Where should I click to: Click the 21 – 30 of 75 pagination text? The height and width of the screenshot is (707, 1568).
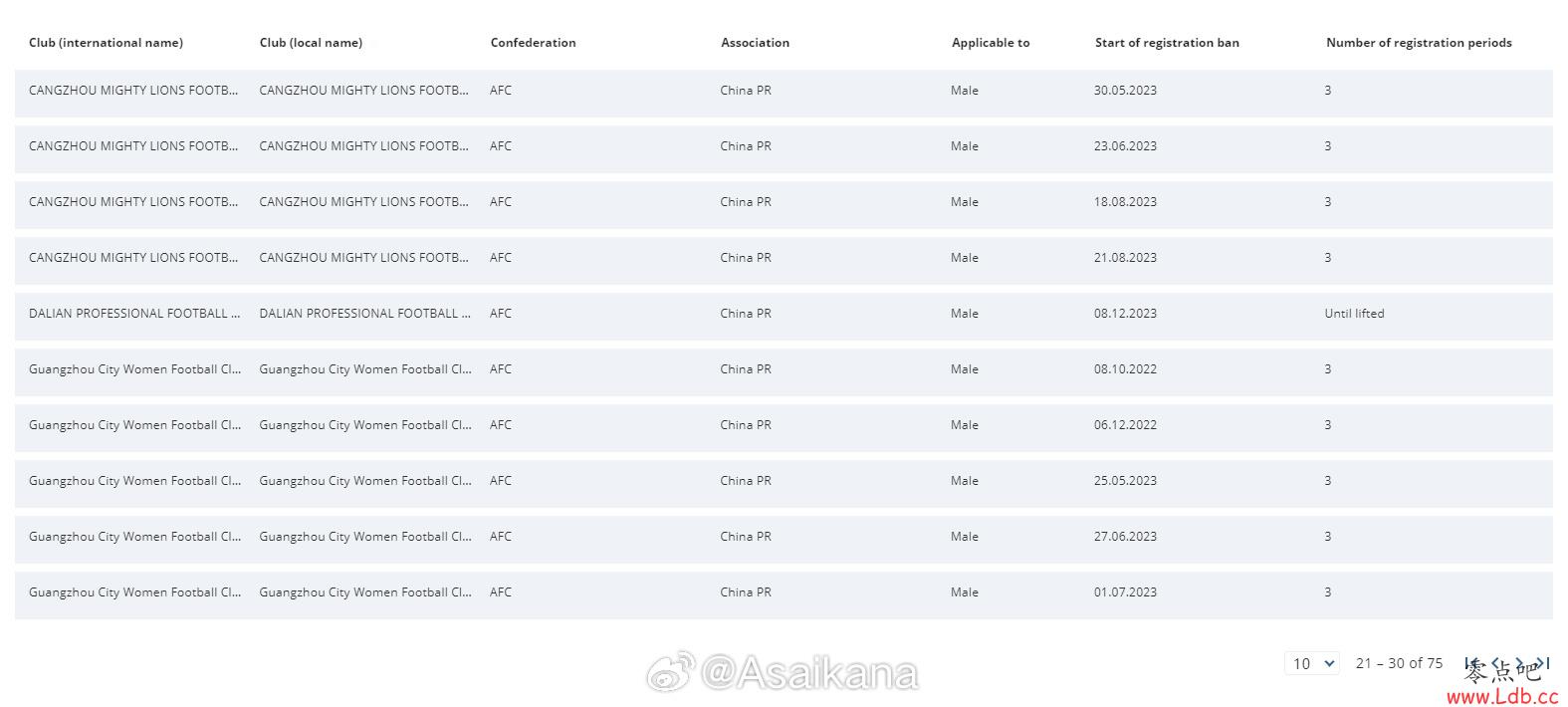[x=1399, y=663]
